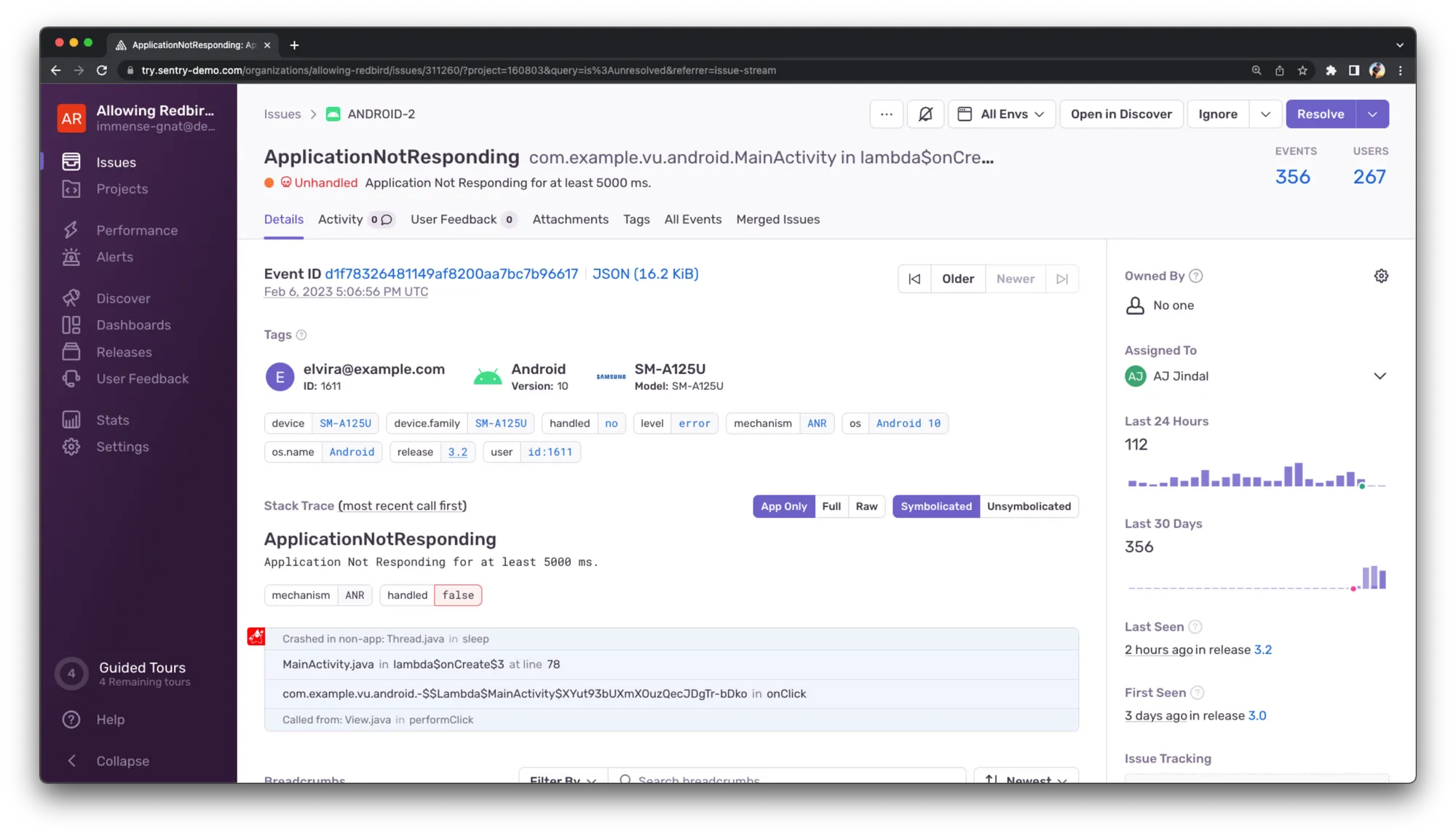Click the mute notifications bell icon
The image size is (1456, 836).
(925, 114)
